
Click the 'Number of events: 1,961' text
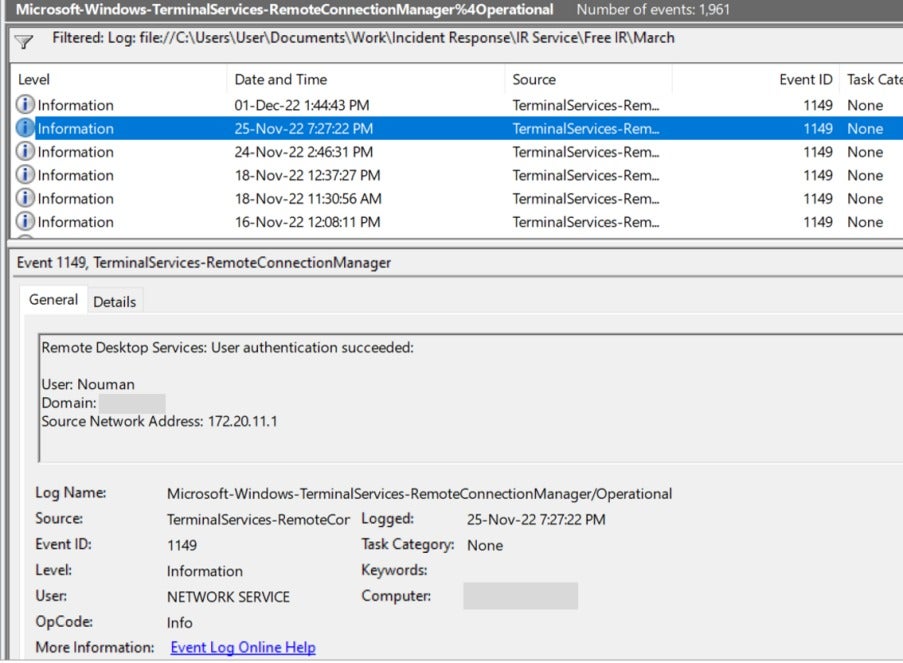pos(653,10)
